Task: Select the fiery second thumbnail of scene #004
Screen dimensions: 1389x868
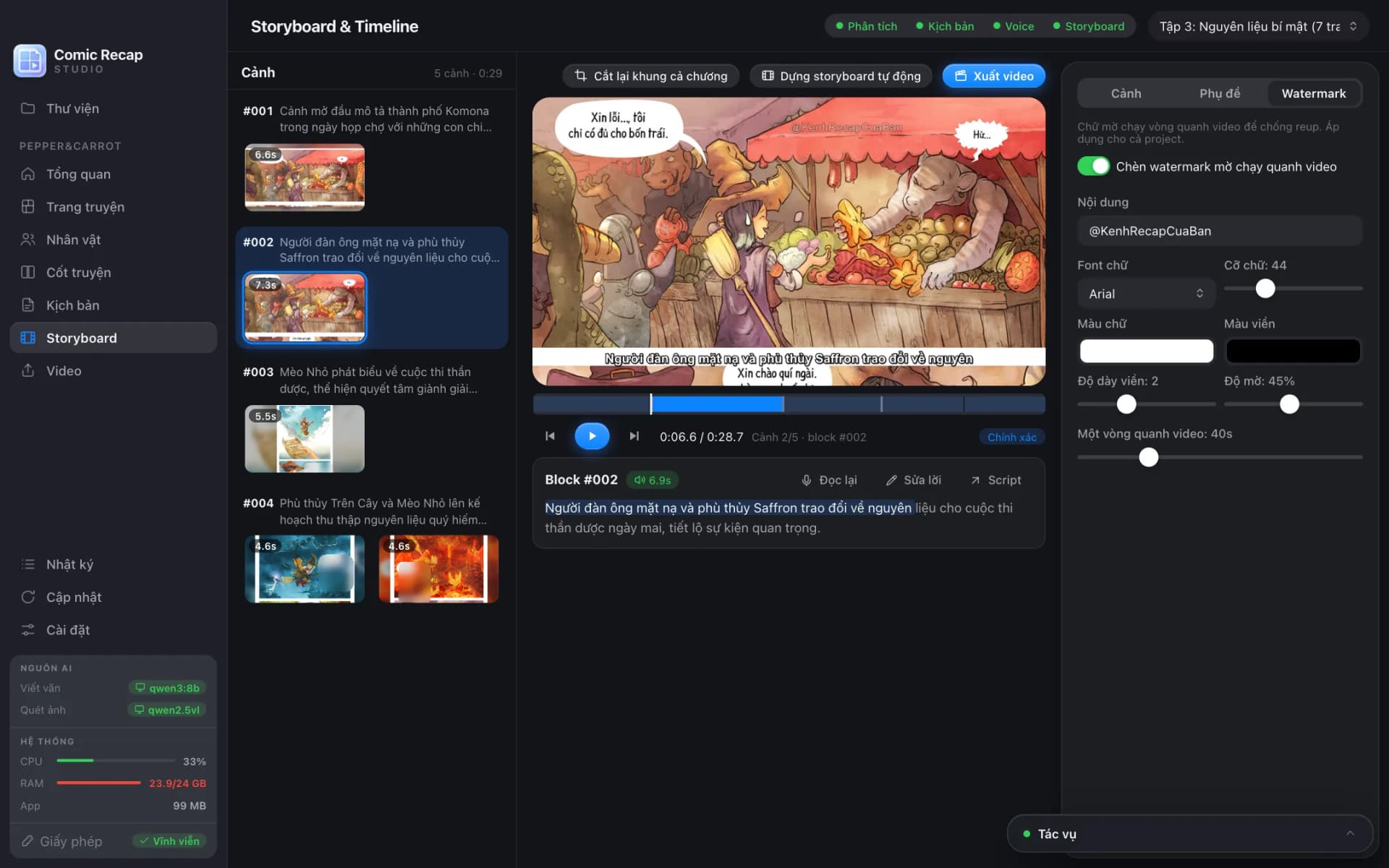Action: 438,569
